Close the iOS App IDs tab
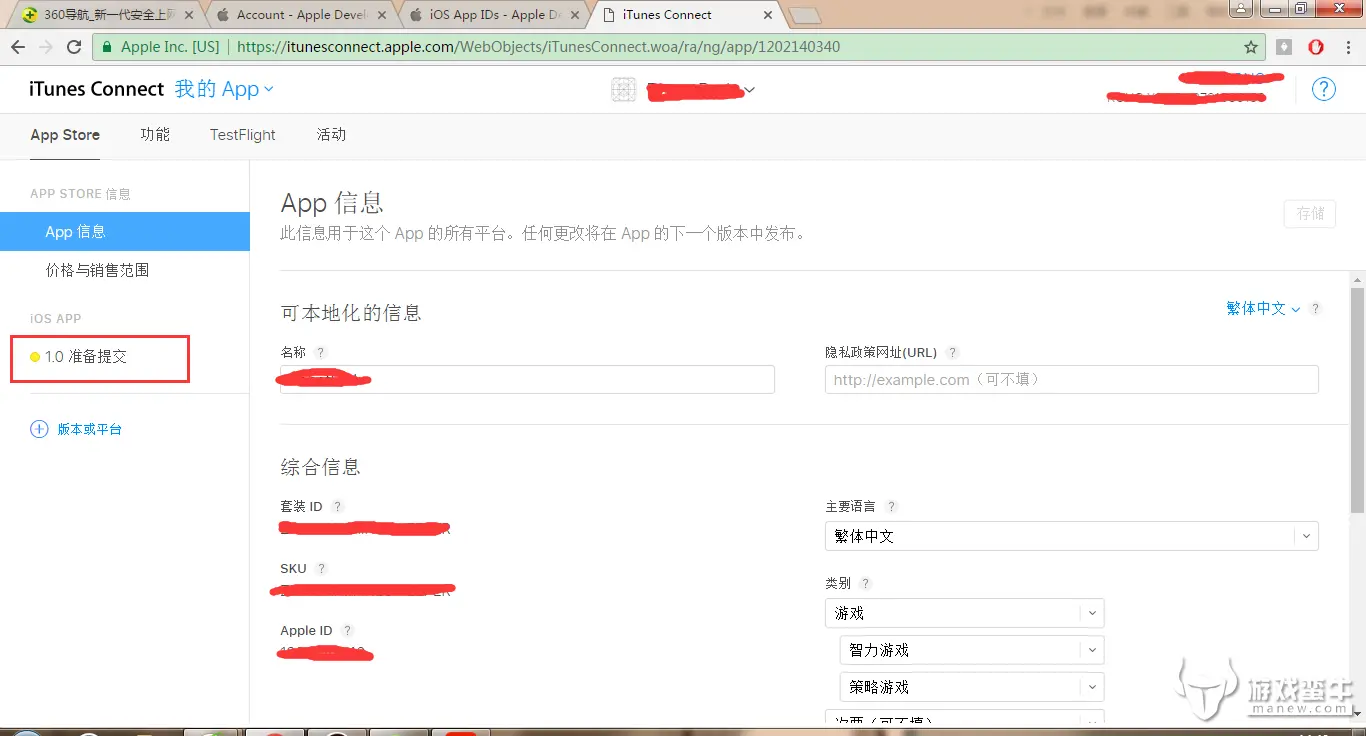The image size is (1366, 736). coord(576,15)
